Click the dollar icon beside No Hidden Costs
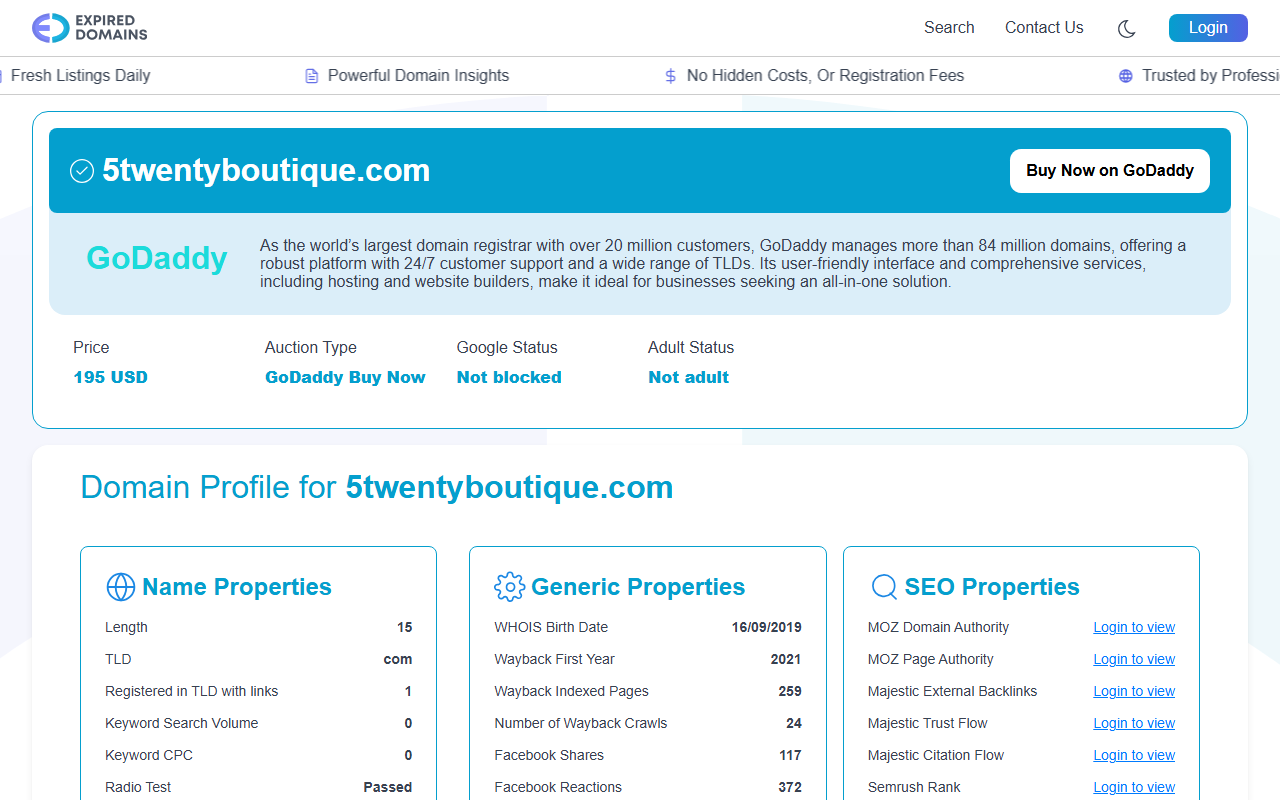The image size is (1280, 800). coord(671,76)
